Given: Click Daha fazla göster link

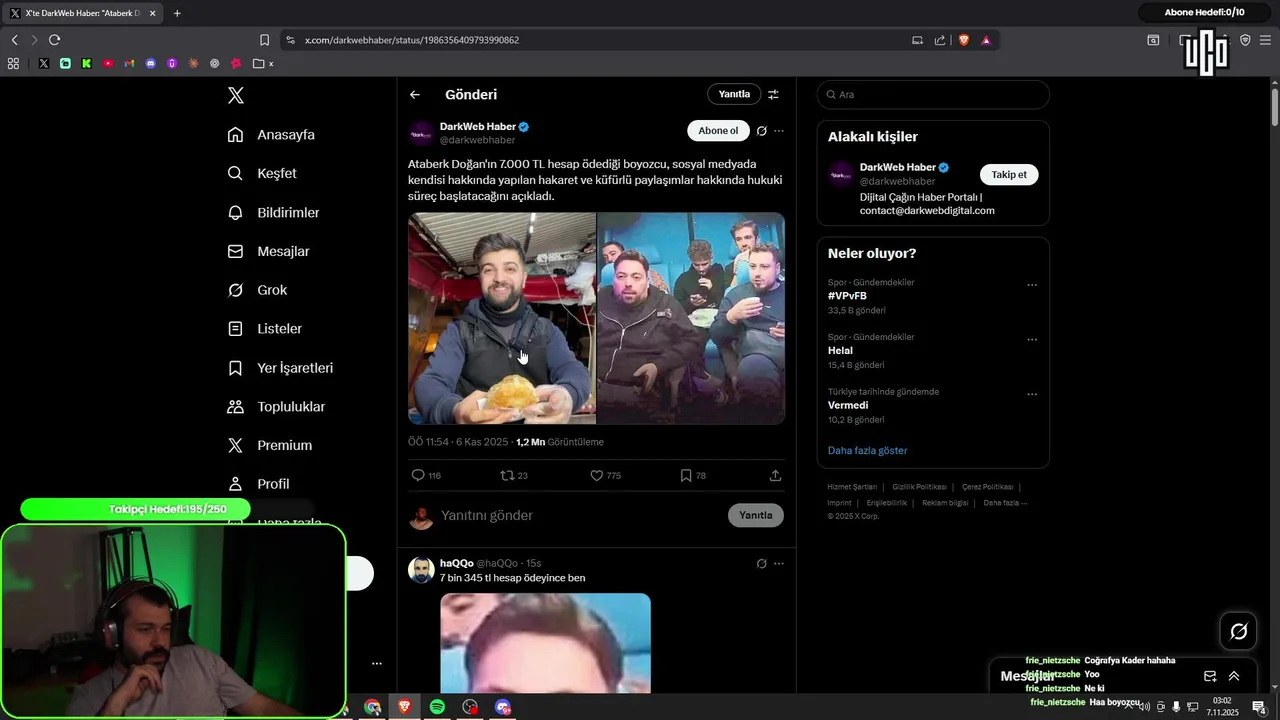Looking at the screenshot, I should [x=868, y=450].
